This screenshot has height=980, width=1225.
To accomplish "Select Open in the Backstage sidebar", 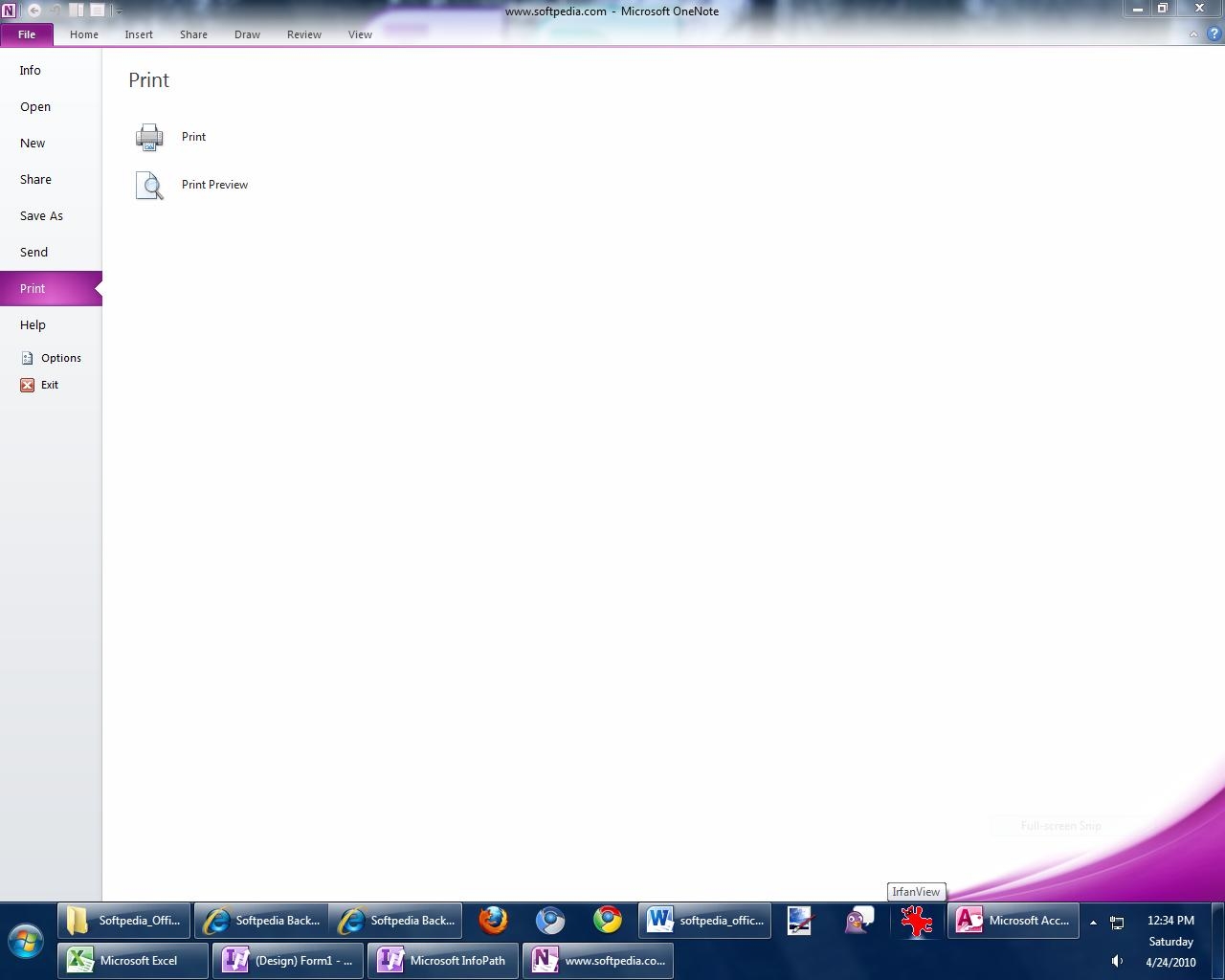I will click(51, 107).
